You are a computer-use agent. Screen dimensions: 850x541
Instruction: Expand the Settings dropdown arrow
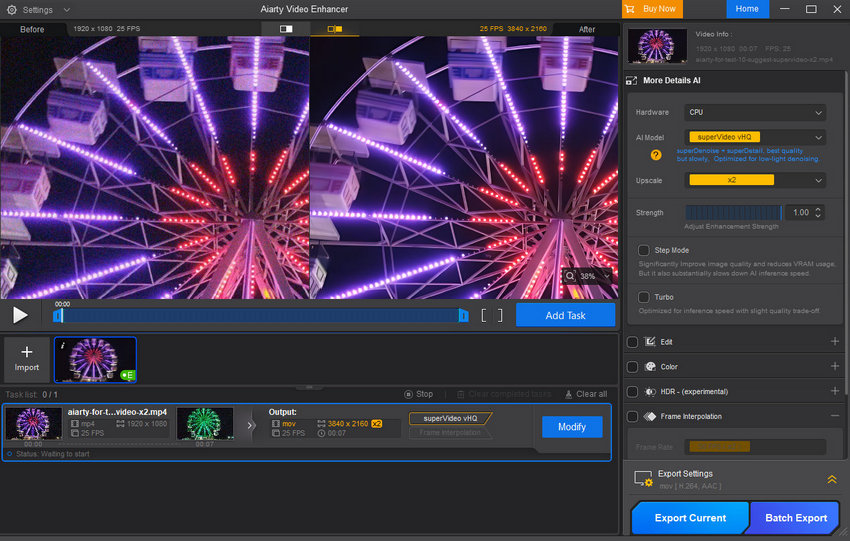(67, 10)
